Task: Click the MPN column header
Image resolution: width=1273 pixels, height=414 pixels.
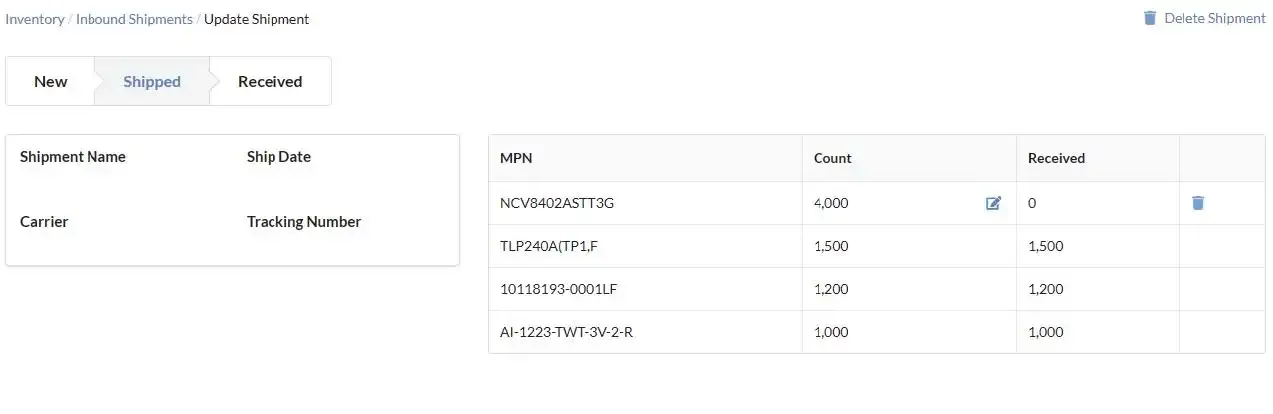Action: [516, 158]
